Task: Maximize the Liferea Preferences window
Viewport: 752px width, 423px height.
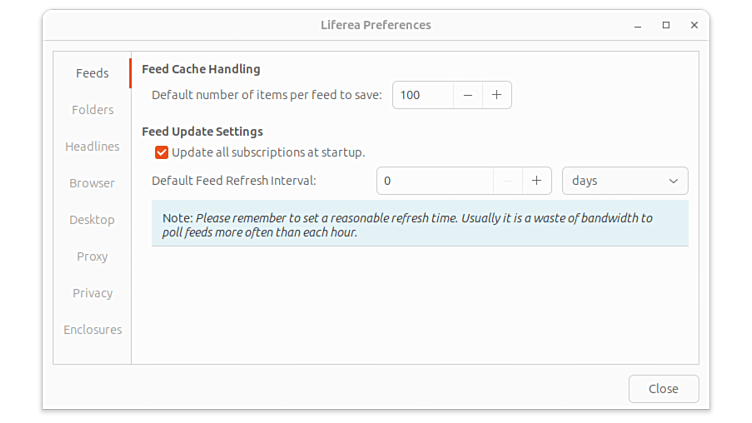Action: 666,25
